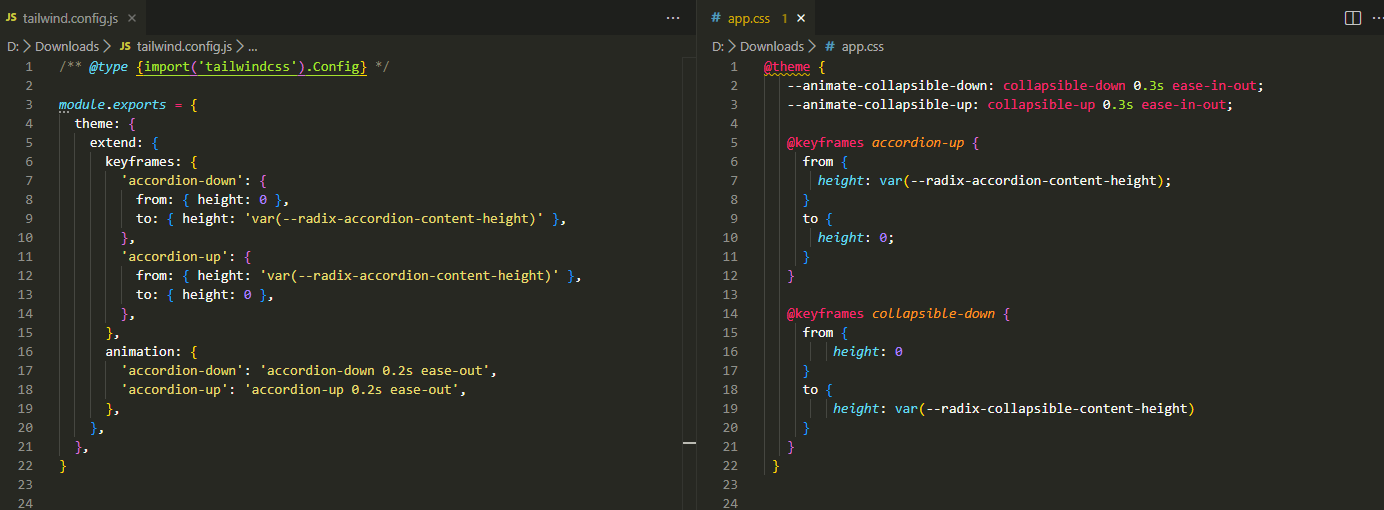Click 'theme:' key in tailwind.config.js
Image resolution: width=1384 pixels, height=510 pixels.
97,123
